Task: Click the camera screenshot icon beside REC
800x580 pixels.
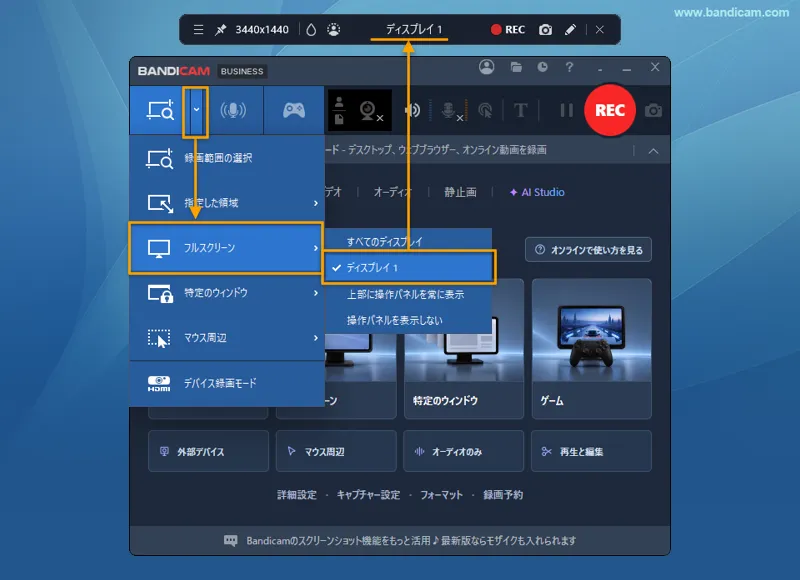Action: (653, 110)
